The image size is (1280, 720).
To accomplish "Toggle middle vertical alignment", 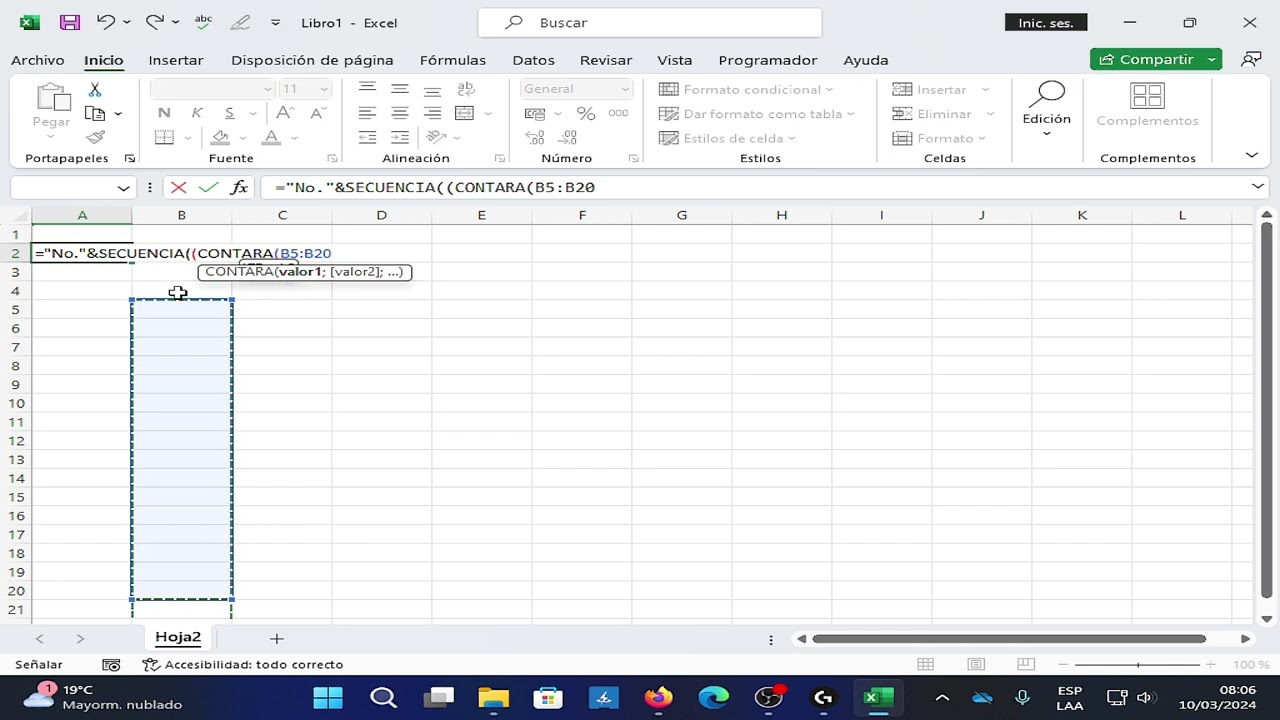I will [x=400, y=89].
